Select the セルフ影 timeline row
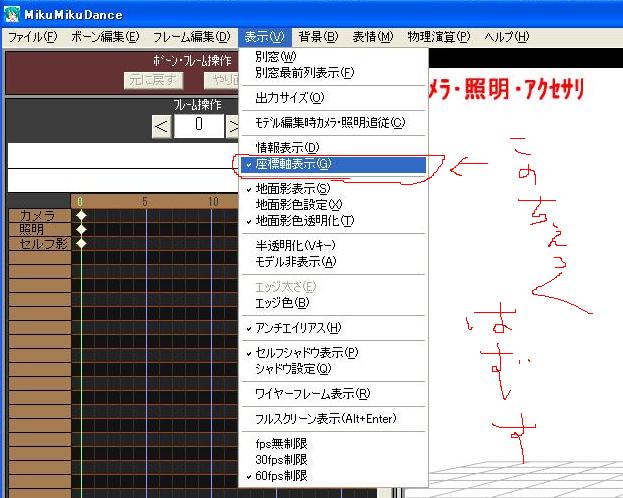This screenshot has height=498, width=623. 39,244
